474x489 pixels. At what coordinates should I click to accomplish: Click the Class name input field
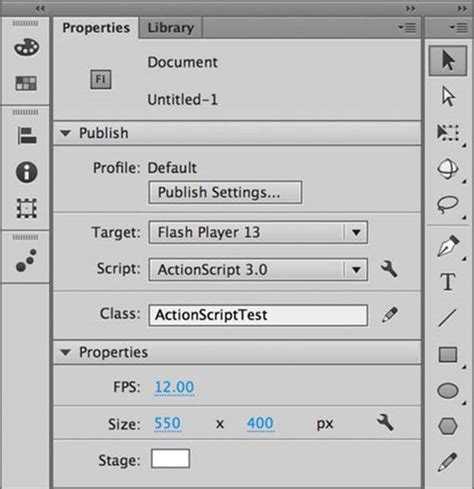tap(258, 315)
